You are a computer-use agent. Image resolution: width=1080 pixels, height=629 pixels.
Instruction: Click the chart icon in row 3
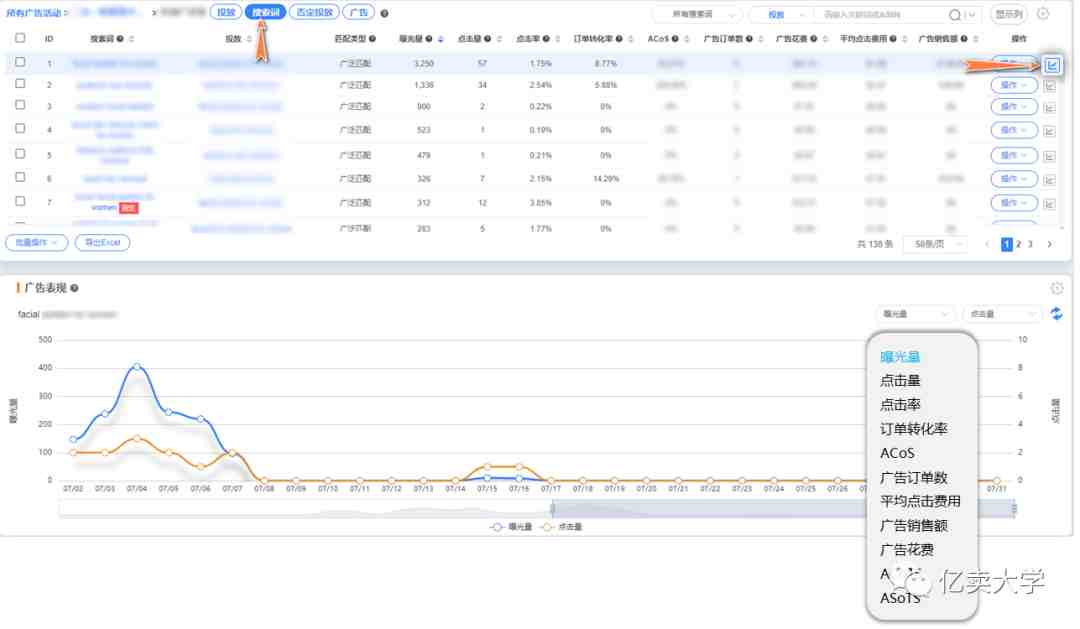point(1050,106)
